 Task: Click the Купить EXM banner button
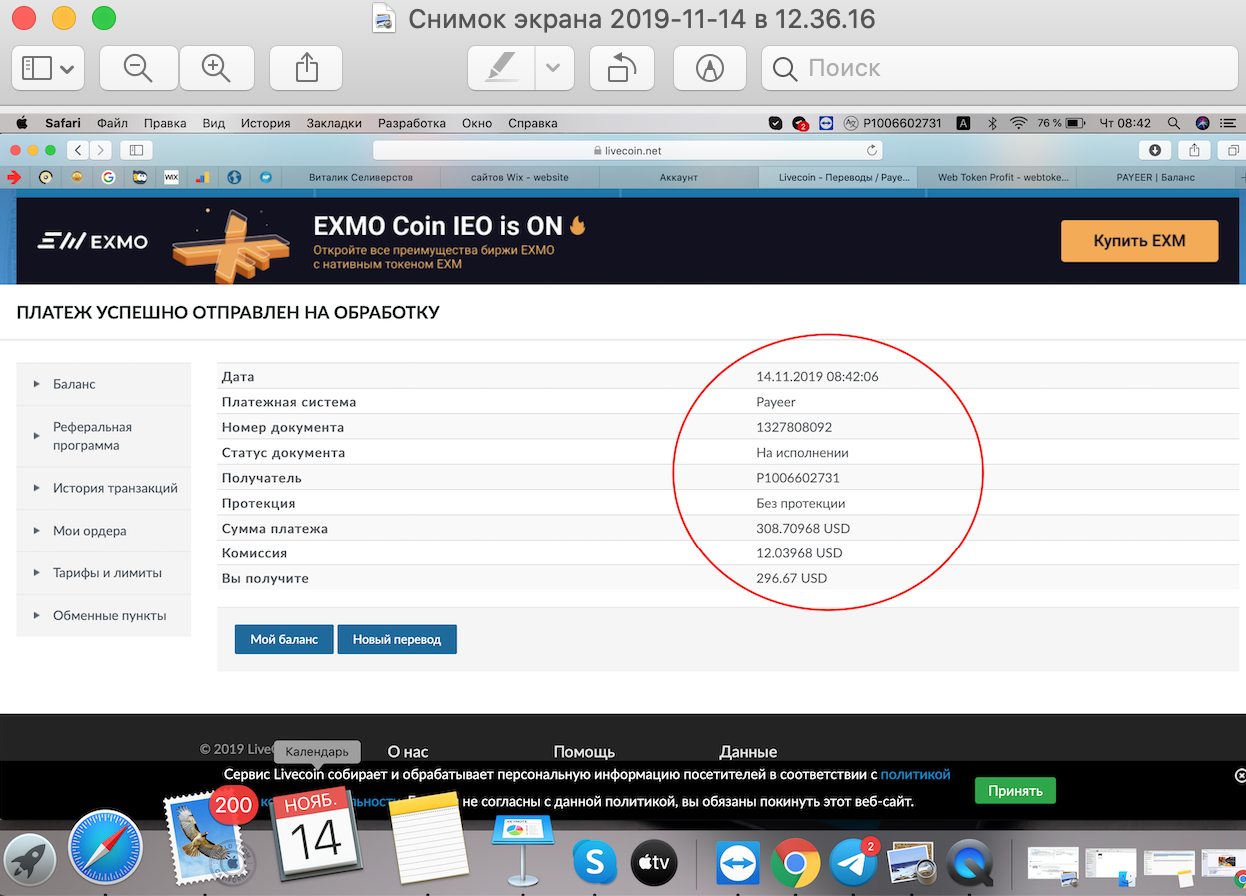click(x=1139, y=241)
